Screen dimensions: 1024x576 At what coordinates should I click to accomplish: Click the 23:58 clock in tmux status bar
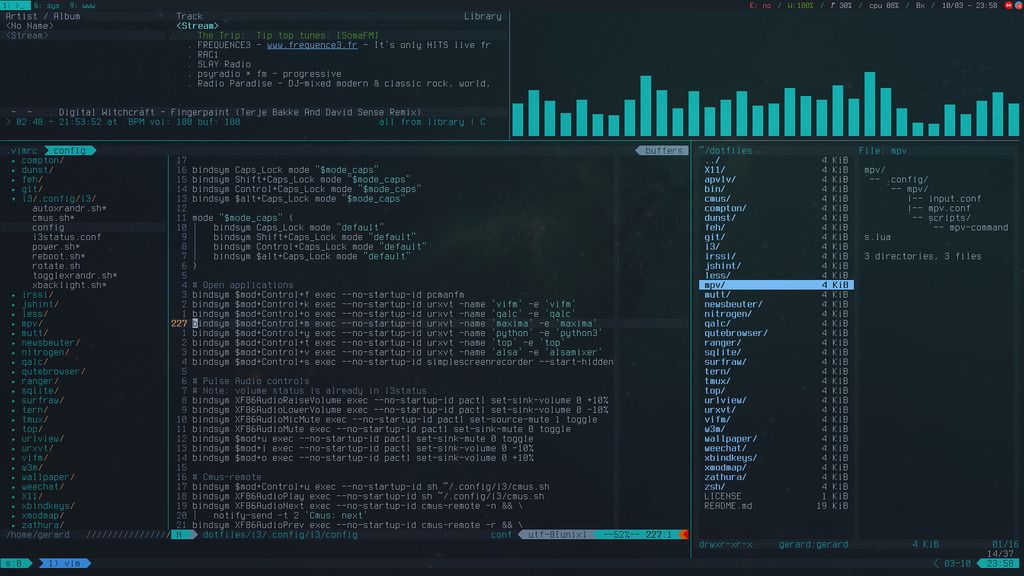pyautogui.click(x=1000, y=563)
